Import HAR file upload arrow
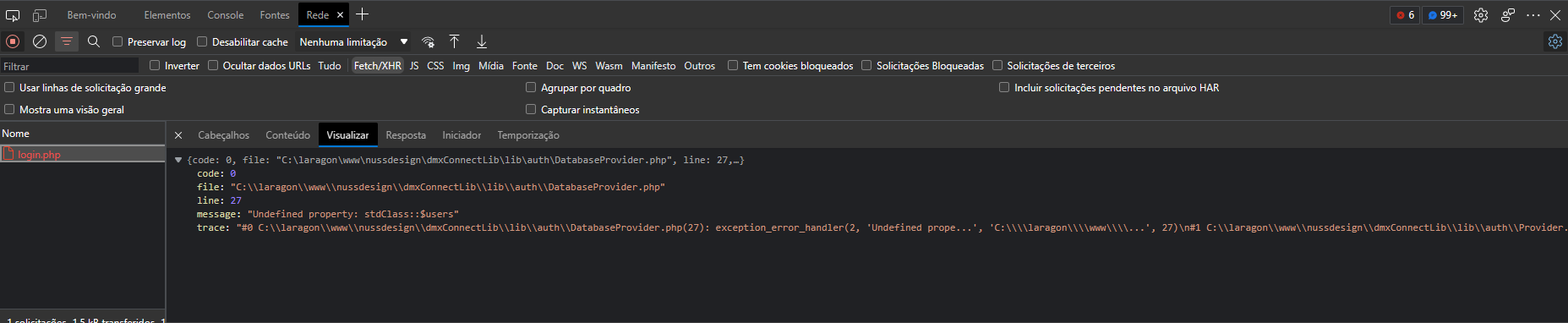Image resolution: width=1568 pixels, height=323 pixels. point(454,41)
